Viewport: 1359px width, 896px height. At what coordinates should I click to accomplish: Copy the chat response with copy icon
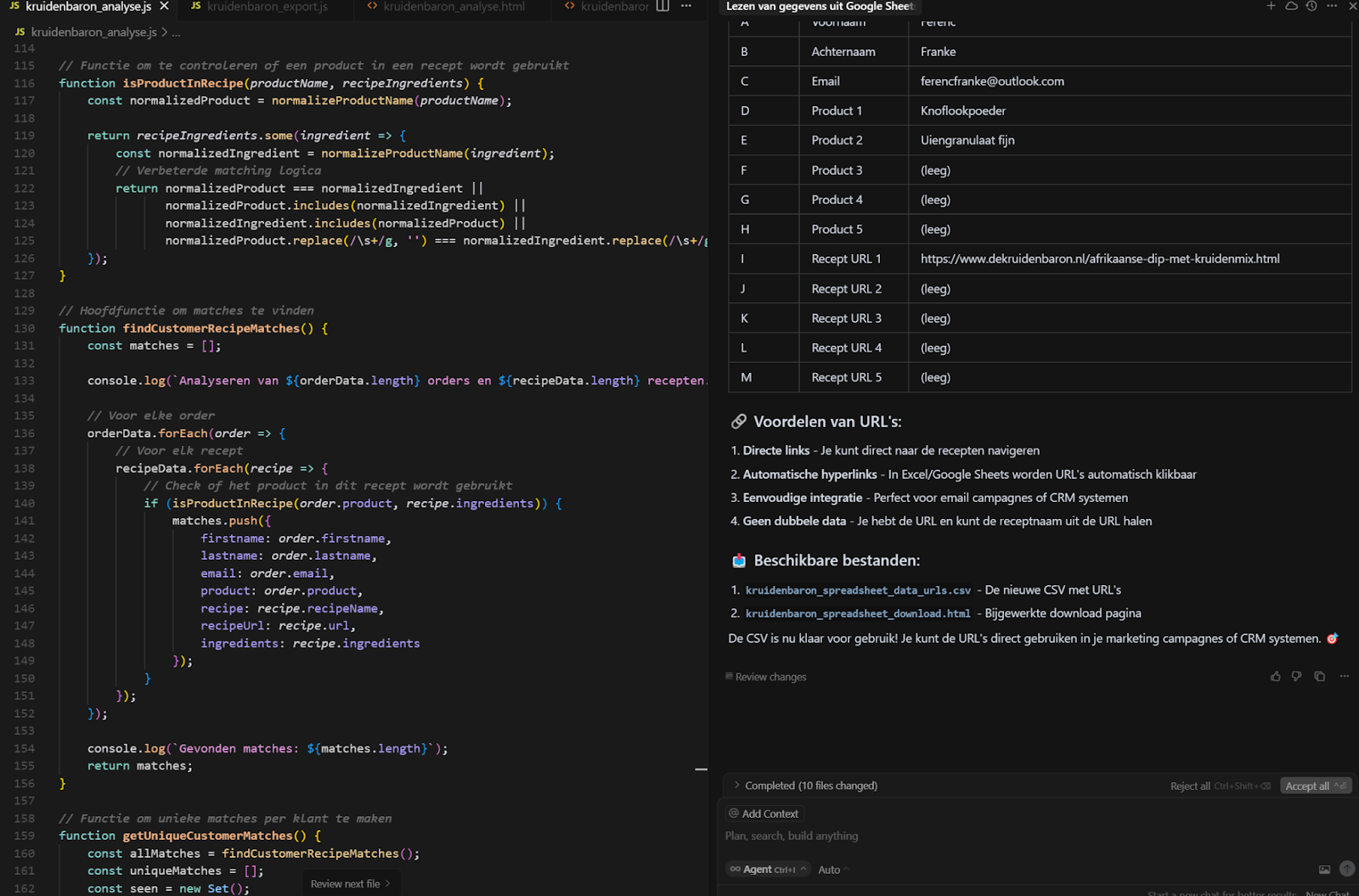coord(1319,677)
